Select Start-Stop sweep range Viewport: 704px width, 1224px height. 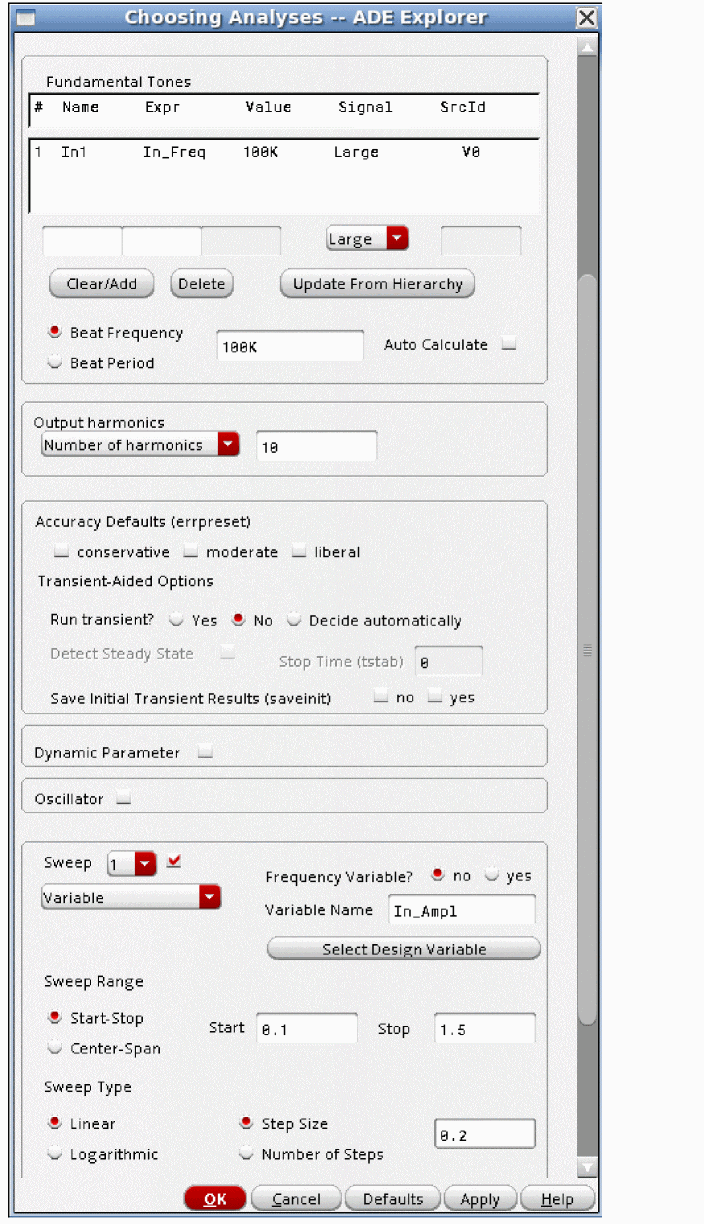tap(54, 1017)
